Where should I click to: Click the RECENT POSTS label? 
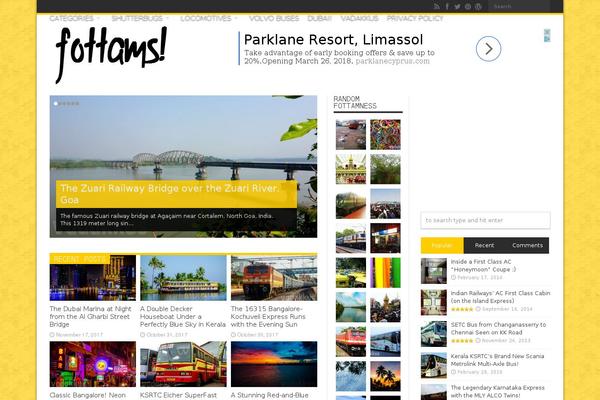tap(80, 260)
